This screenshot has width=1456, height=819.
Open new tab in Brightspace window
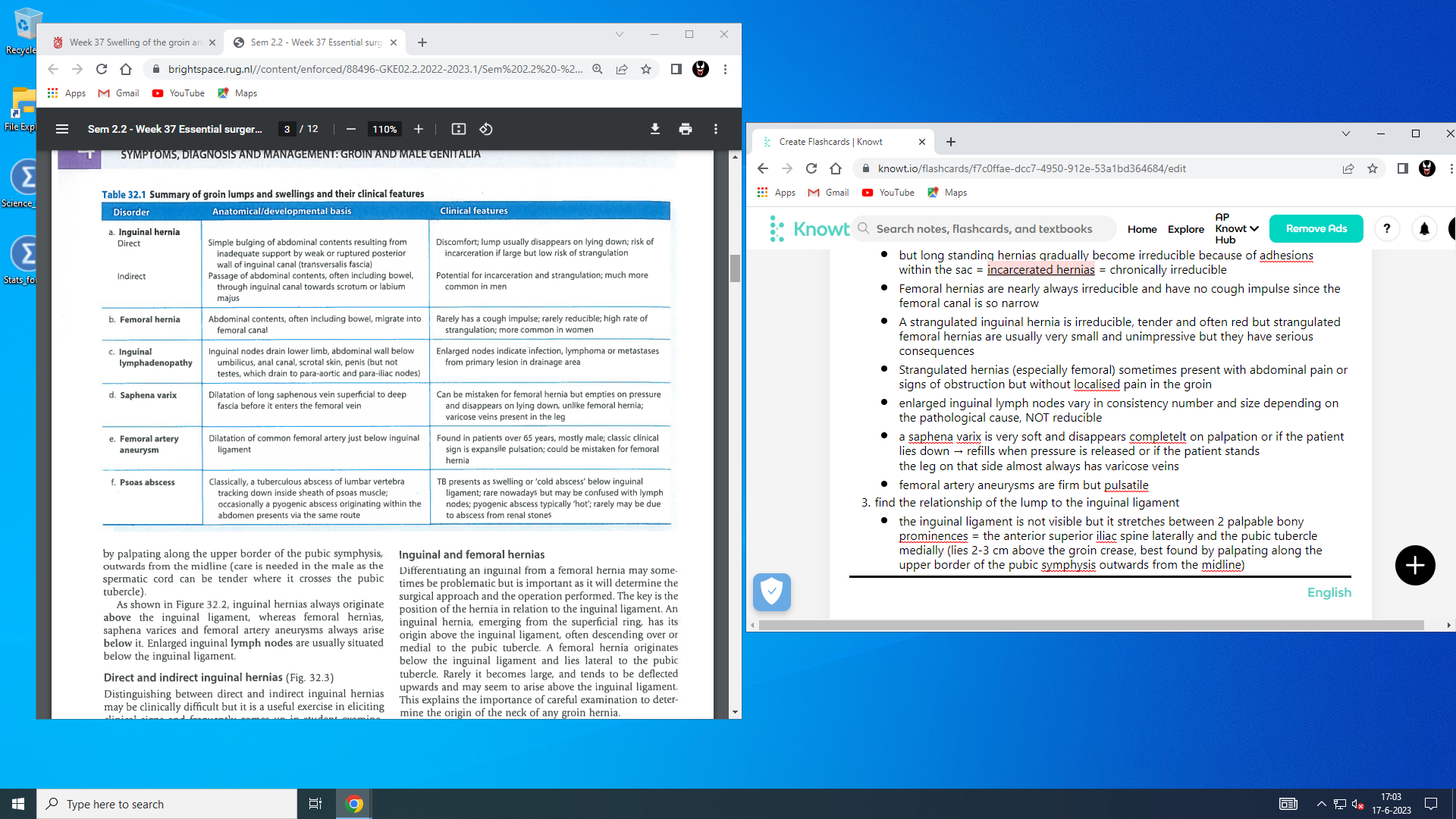point(422,42)
